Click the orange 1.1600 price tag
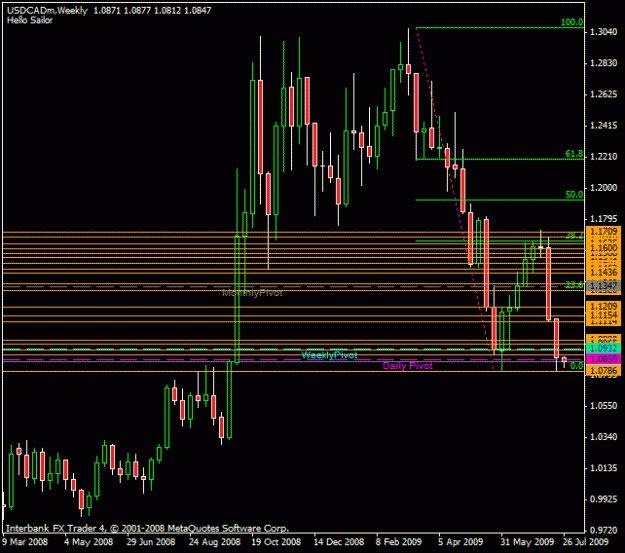This screenshot has width=625, height=553. click(x=603, y=248)
